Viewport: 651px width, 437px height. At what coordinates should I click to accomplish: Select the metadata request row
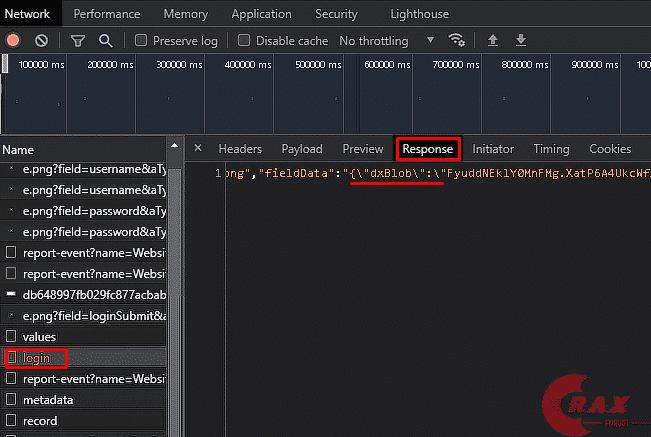83,400
